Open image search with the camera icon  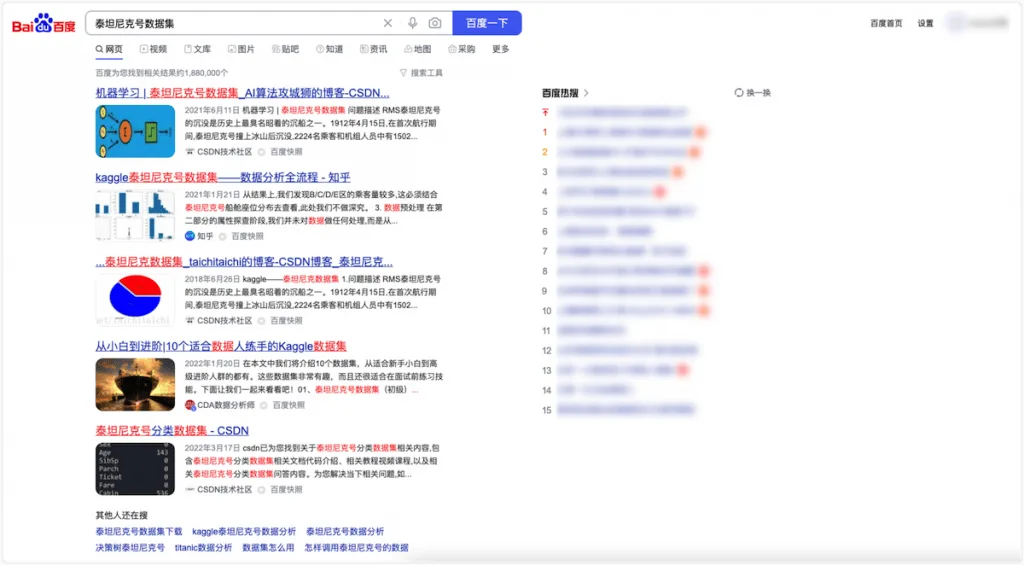[x=435, y=23]
